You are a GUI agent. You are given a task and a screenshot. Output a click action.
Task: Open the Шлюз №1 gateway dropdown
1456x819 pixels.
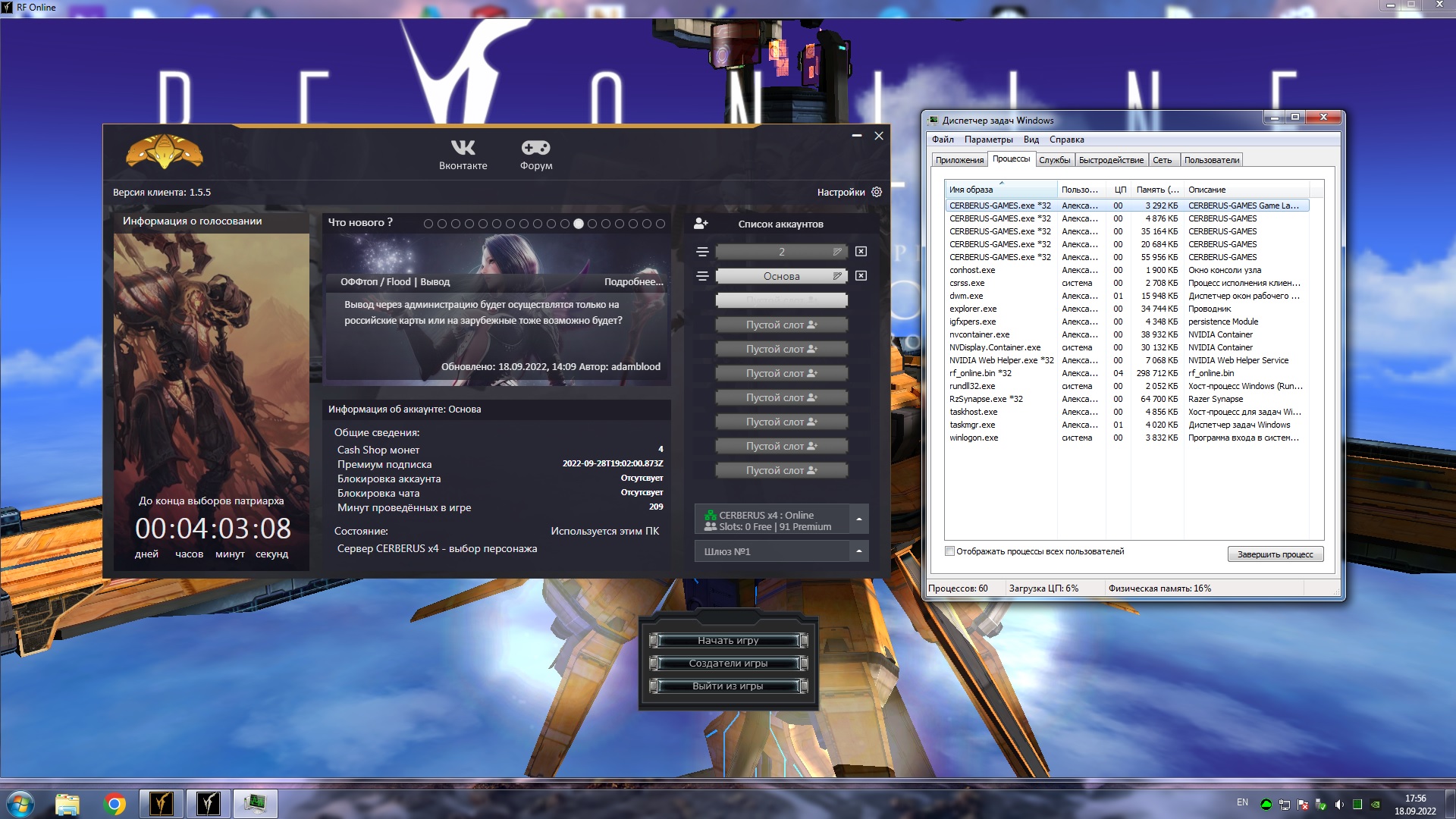781,551
